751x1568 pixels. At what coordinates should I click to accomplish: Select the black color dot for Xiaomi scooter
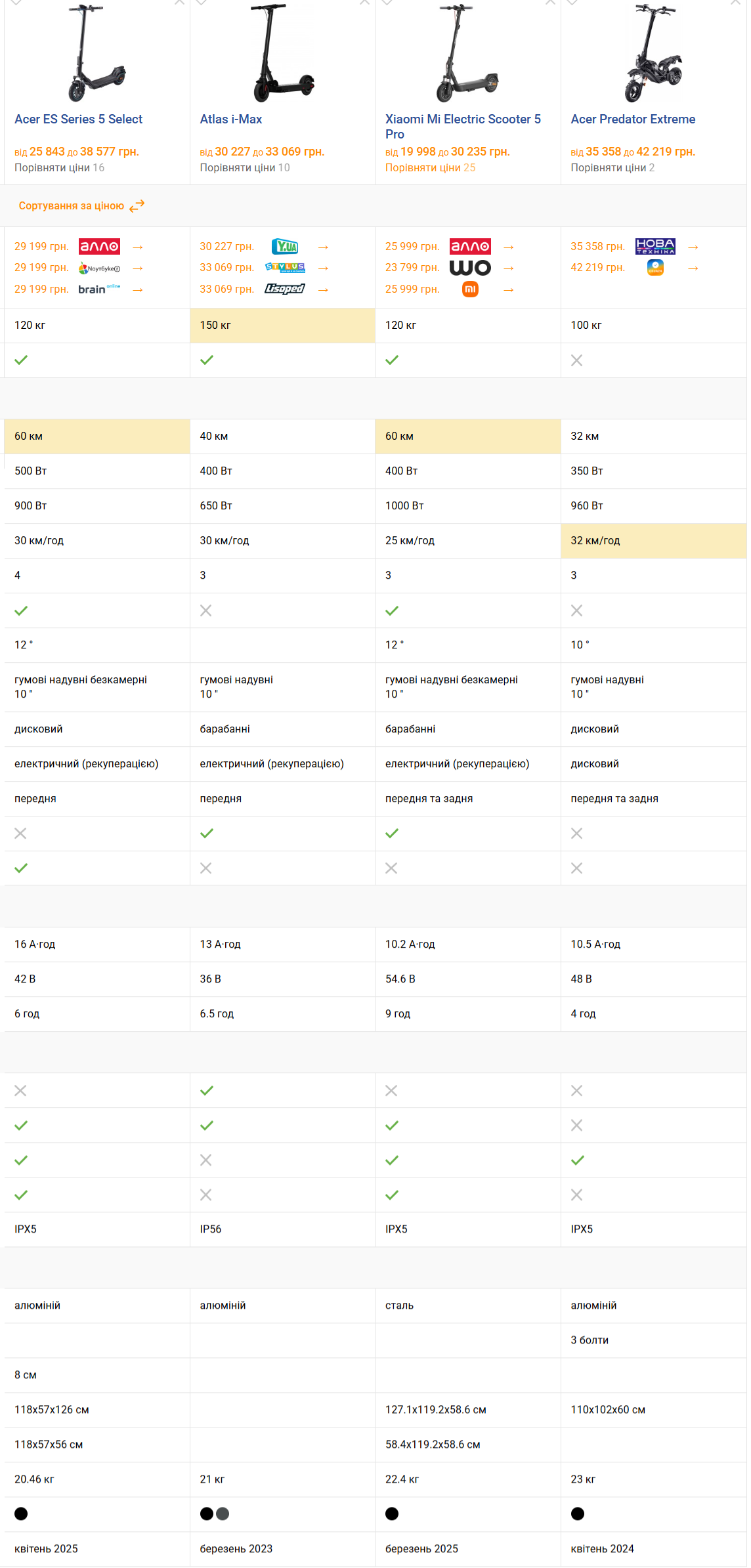point(392,1514)
